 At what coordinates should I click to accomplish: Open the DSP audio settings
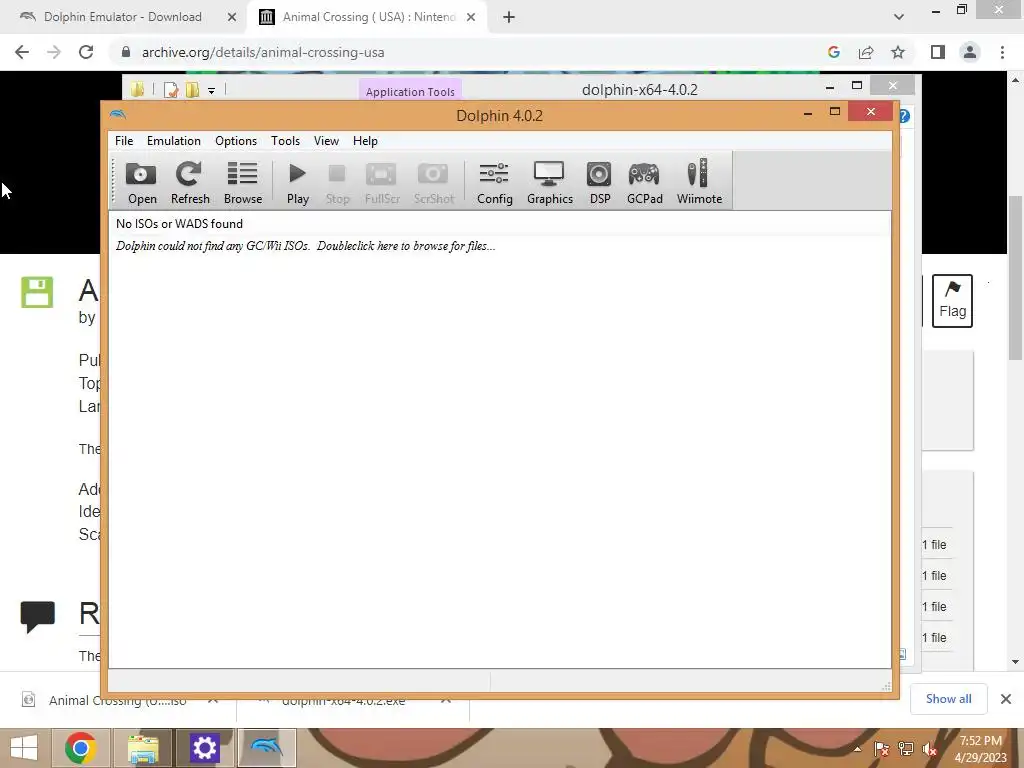click(600, 182)
